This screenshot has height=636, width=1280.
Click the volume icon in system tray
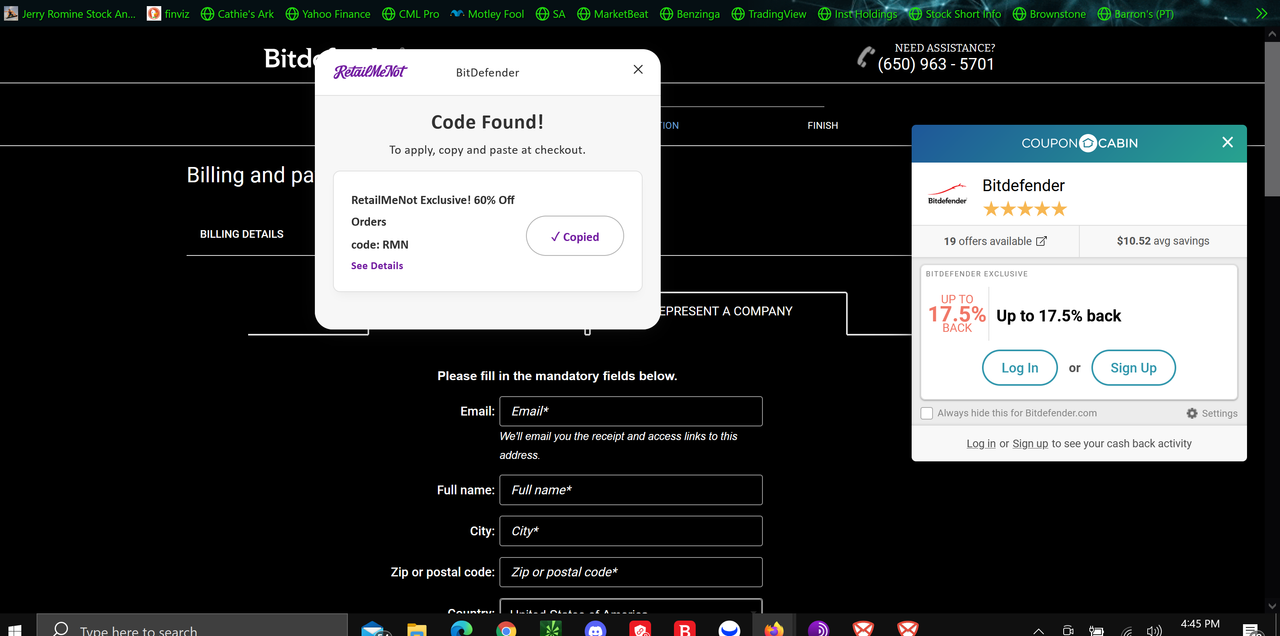(x=1155, y=631)
